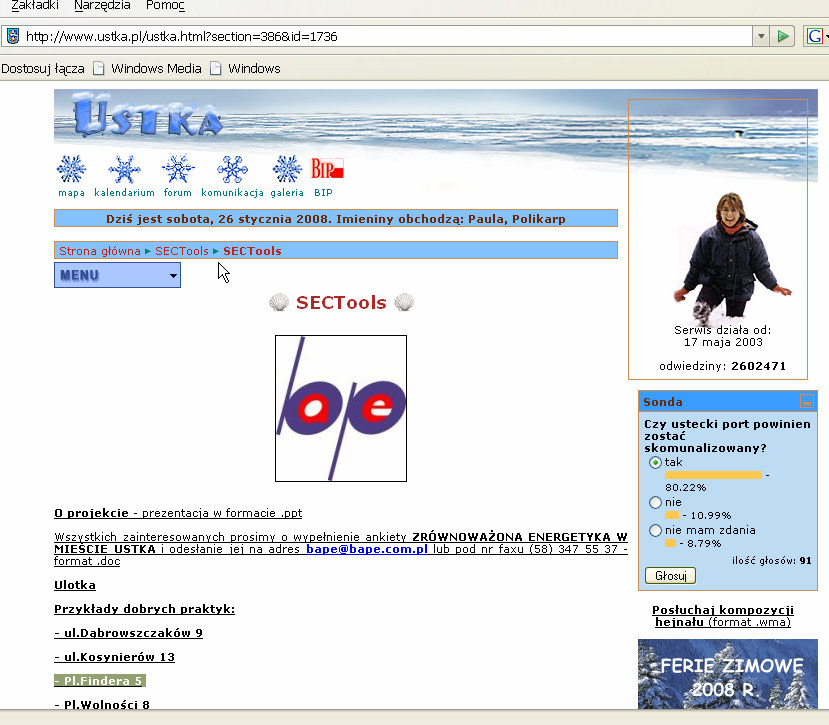The width and height of the screenshot is (829, 725).
Task: Open the red BIP logo icon
Action: (x=327, y=169)
